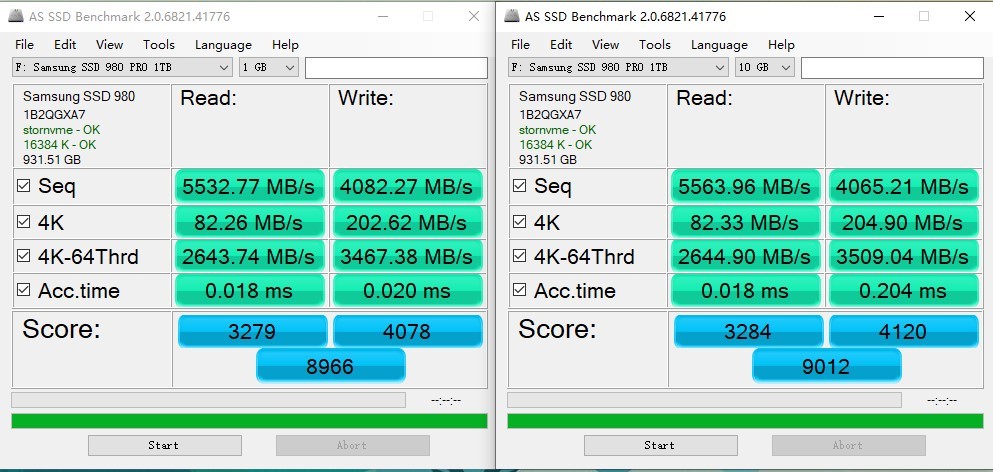Screen dimensions: 993x472
Task: Click the gray progress bar in right window
Action: click(704, 400)
